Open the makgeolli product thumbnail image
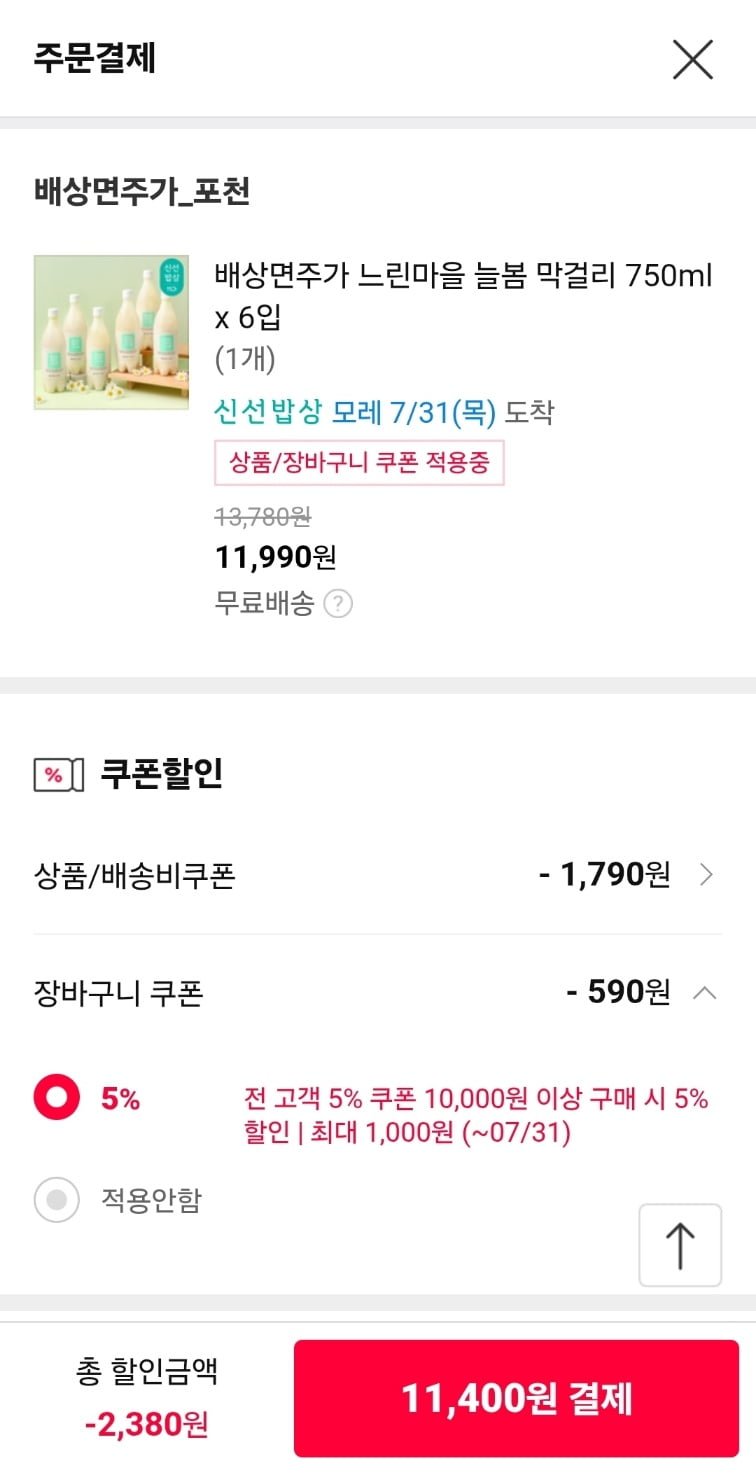Viewport: 756px width, 1474px height. click(x=111, y=332)
